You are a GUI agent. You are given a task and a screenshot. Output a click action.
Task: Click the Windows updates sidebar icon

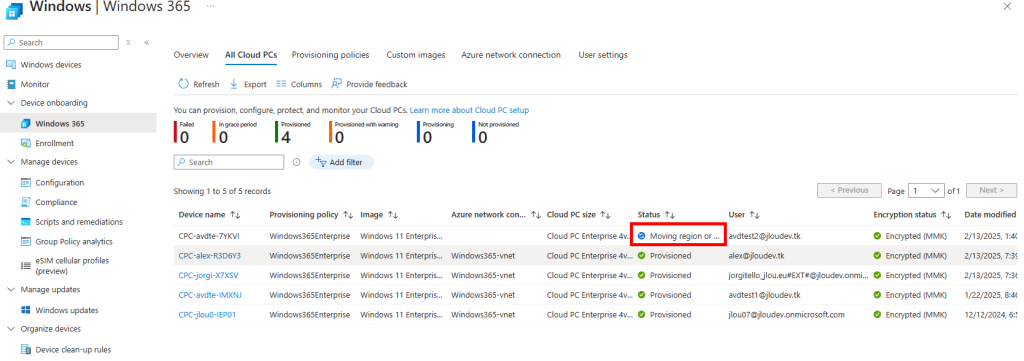(25, 309)
